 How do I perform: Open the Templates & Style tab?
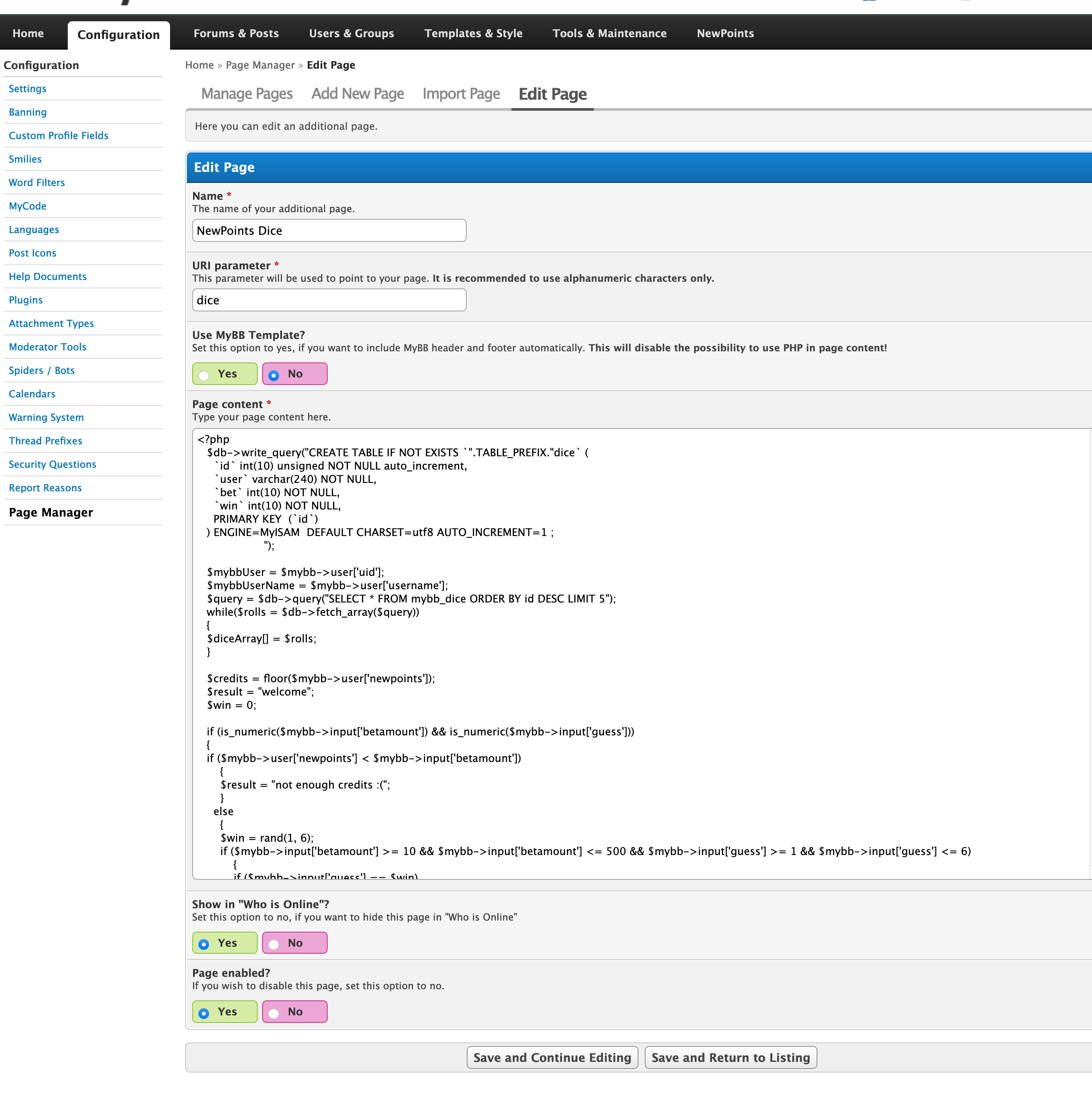(473, 33)
